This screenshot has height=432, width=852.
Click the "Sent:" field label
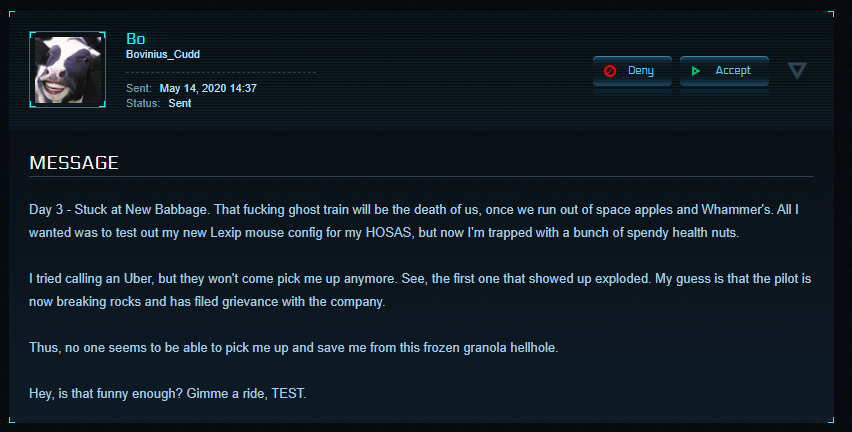pyautogui.click(x=139, y=88)
